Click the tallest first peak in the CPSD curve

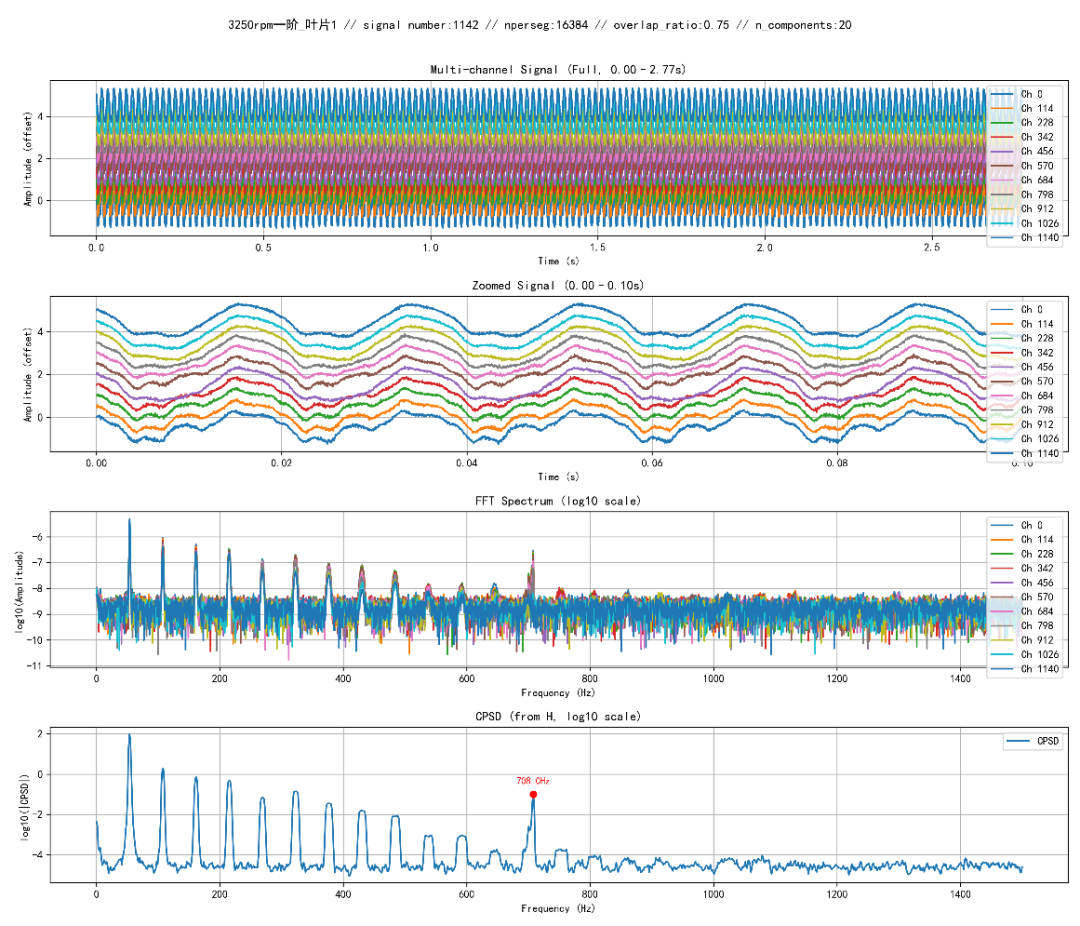(129, 737)
